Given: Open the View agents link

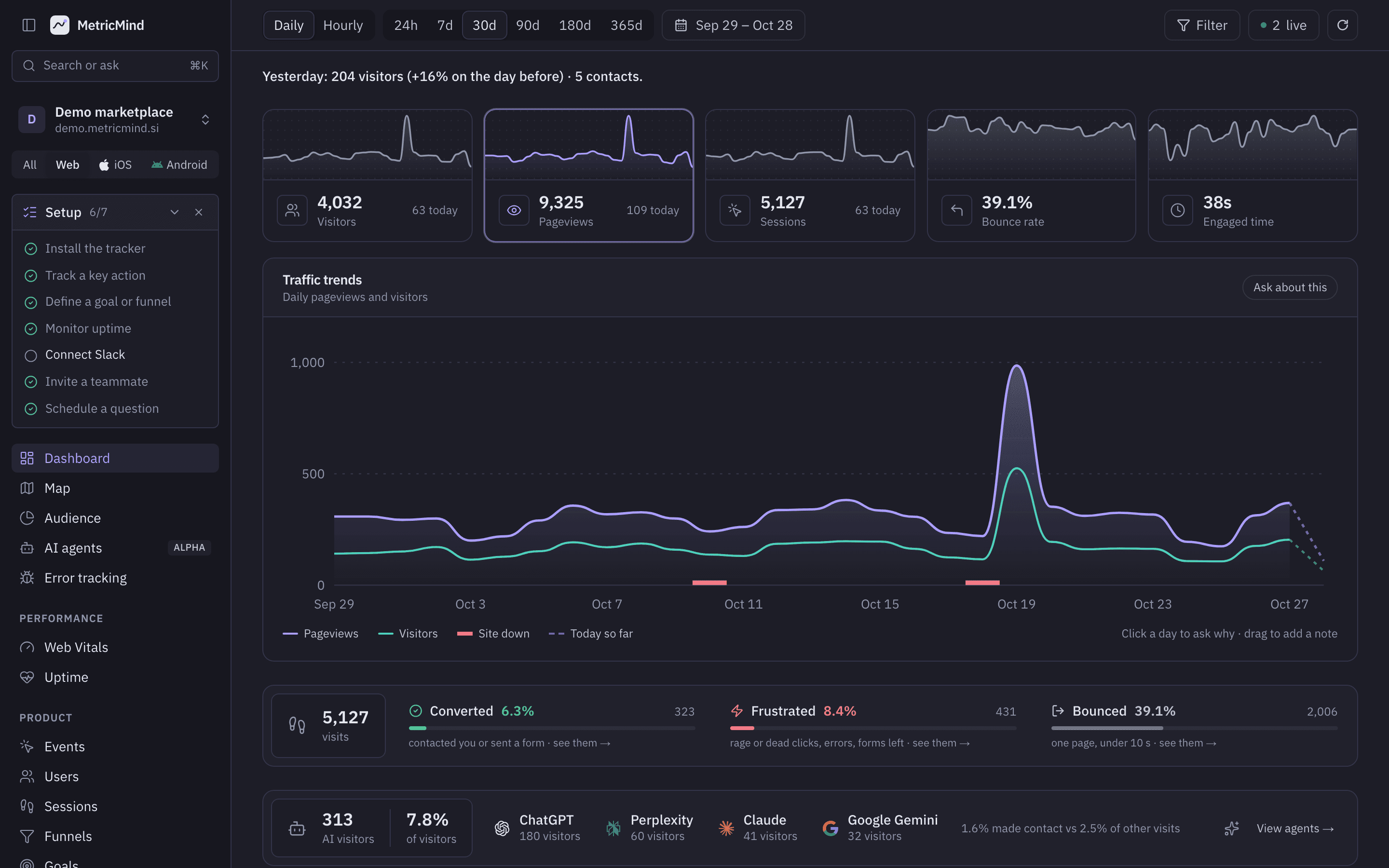Looking at the screenshot, I should (x=1295, y=828).
